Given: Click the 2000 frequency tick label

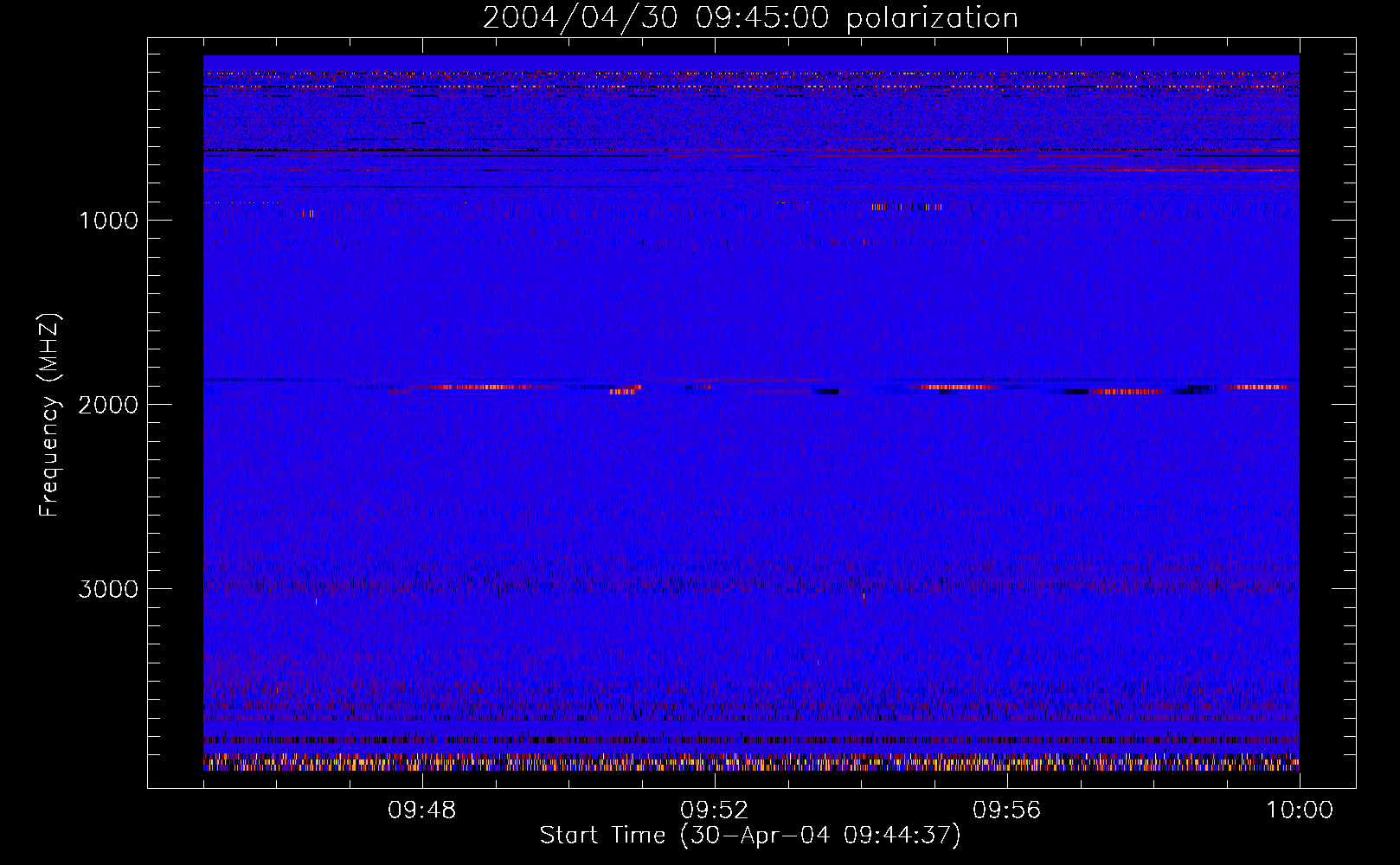Looking at the screenshot, I should pos(108,405).
